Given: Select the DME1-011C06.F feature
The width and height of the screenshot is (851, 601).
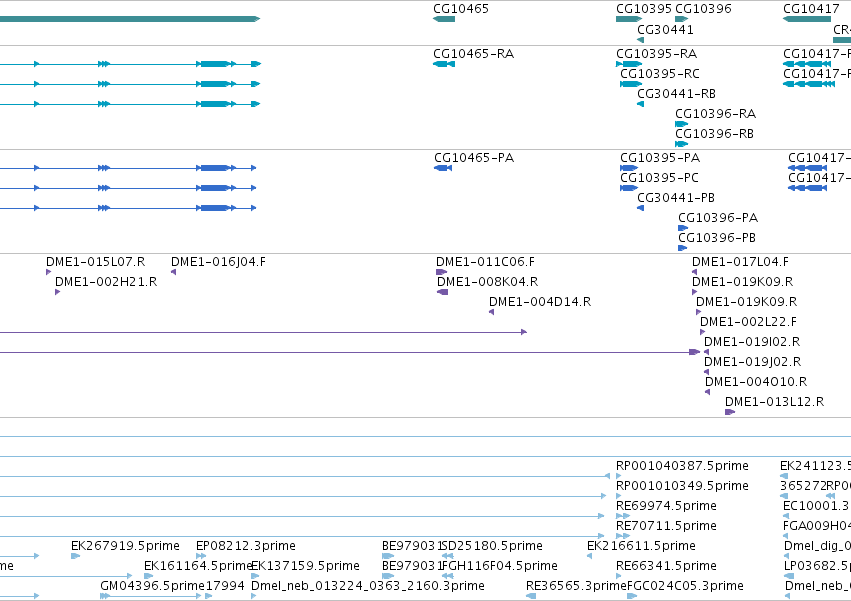Looking at the screenshot, I should point(485,262).
